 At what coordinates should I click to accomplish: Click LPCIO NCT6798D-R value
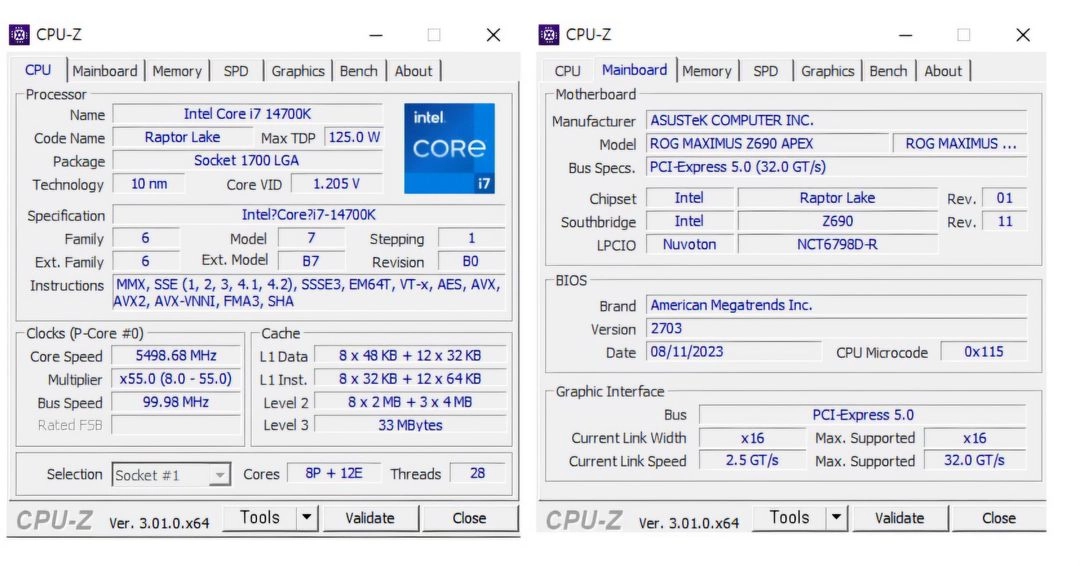point(838,244)
